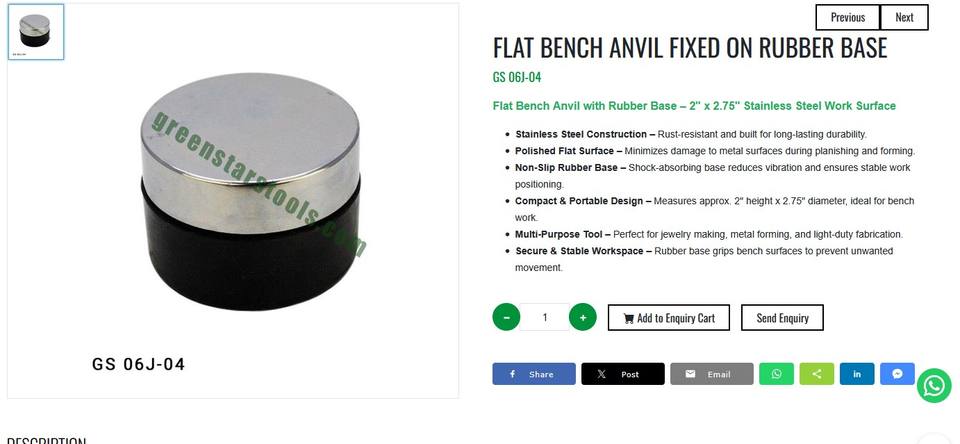Click the floating WhatsApp chat icon
Viewport: 960px width, 444px height.
click(934, 385)
